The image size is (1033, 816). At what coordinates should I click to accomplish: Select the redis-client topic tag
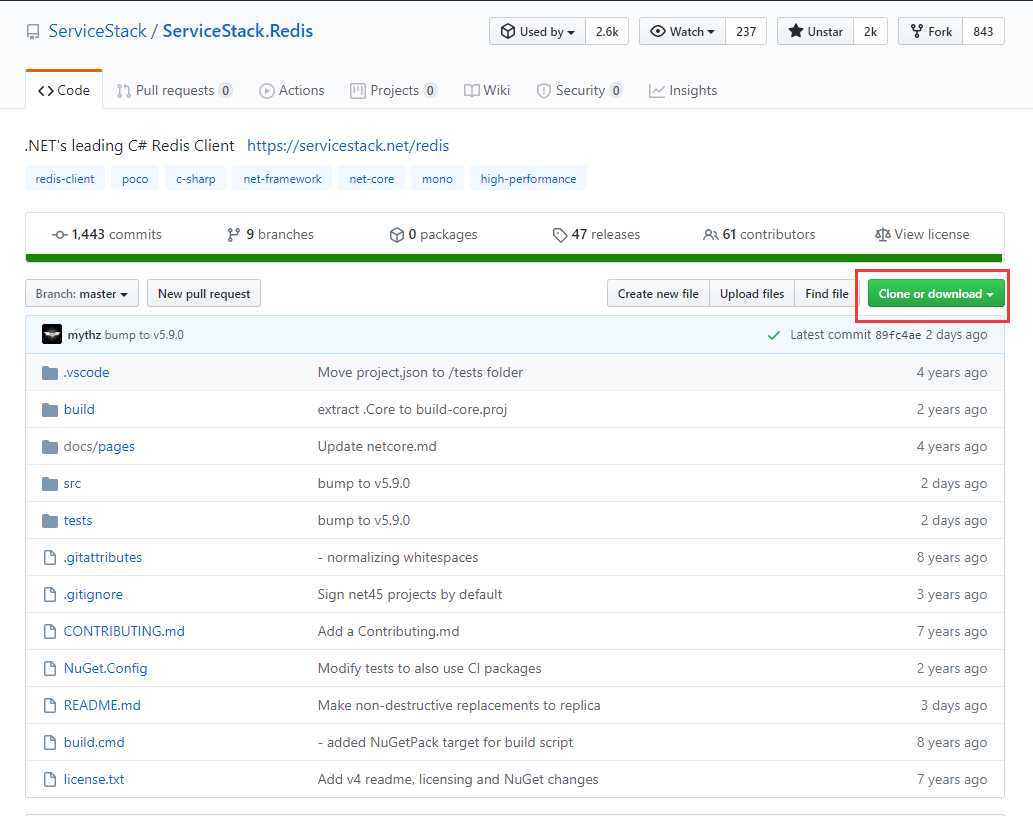point(65,179)
